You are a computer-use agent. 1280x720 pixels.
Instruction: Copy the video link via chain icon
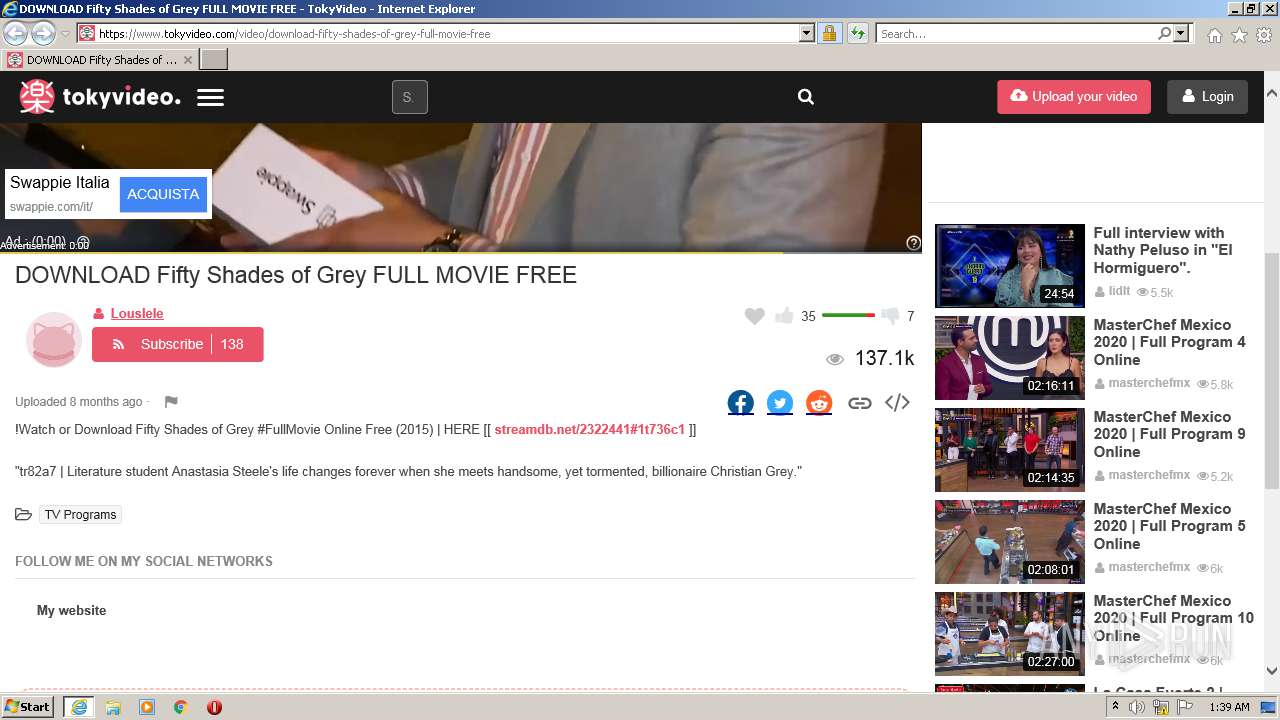(859, 403)
